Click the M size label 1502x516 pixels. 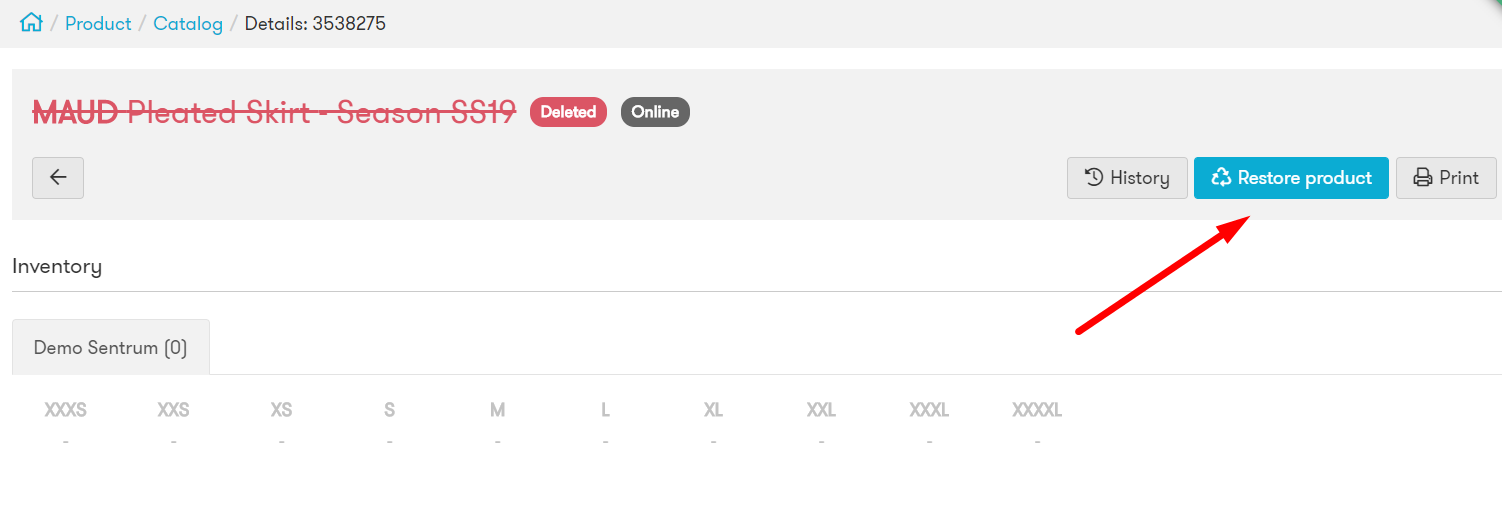pyautogui.click(x=497, y=410)
